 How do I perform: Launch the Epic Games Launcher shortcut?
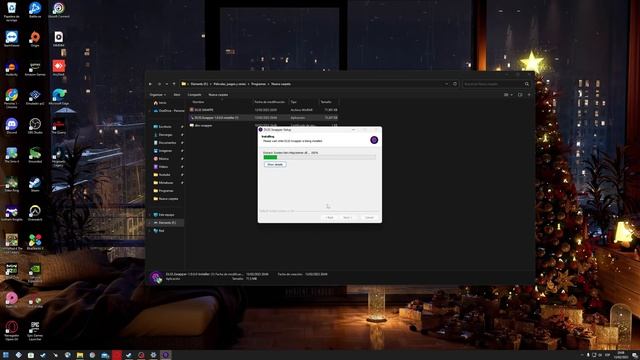coord(35,331)
